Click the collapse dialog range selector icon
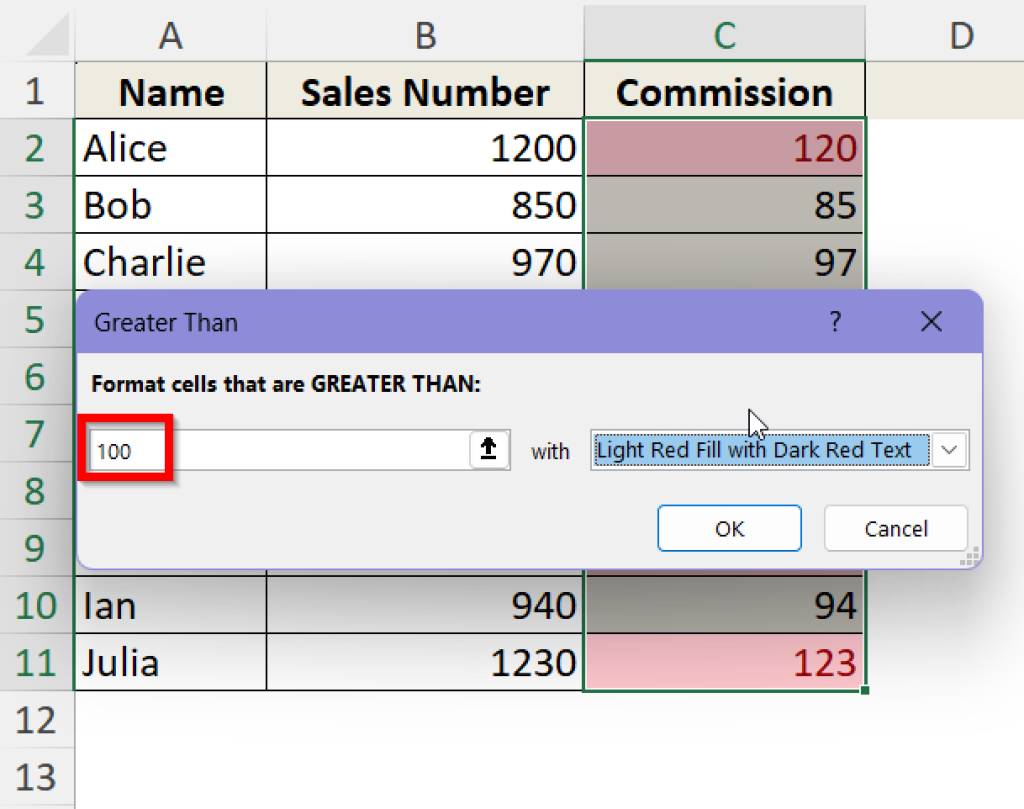Viewport: 1024px width, 809px height. point(488,450)
